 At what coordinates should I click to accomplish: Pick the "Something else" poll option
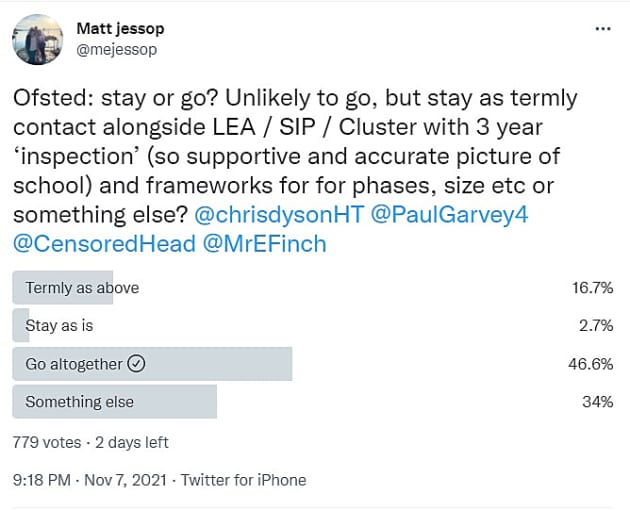tap(80, 402)
